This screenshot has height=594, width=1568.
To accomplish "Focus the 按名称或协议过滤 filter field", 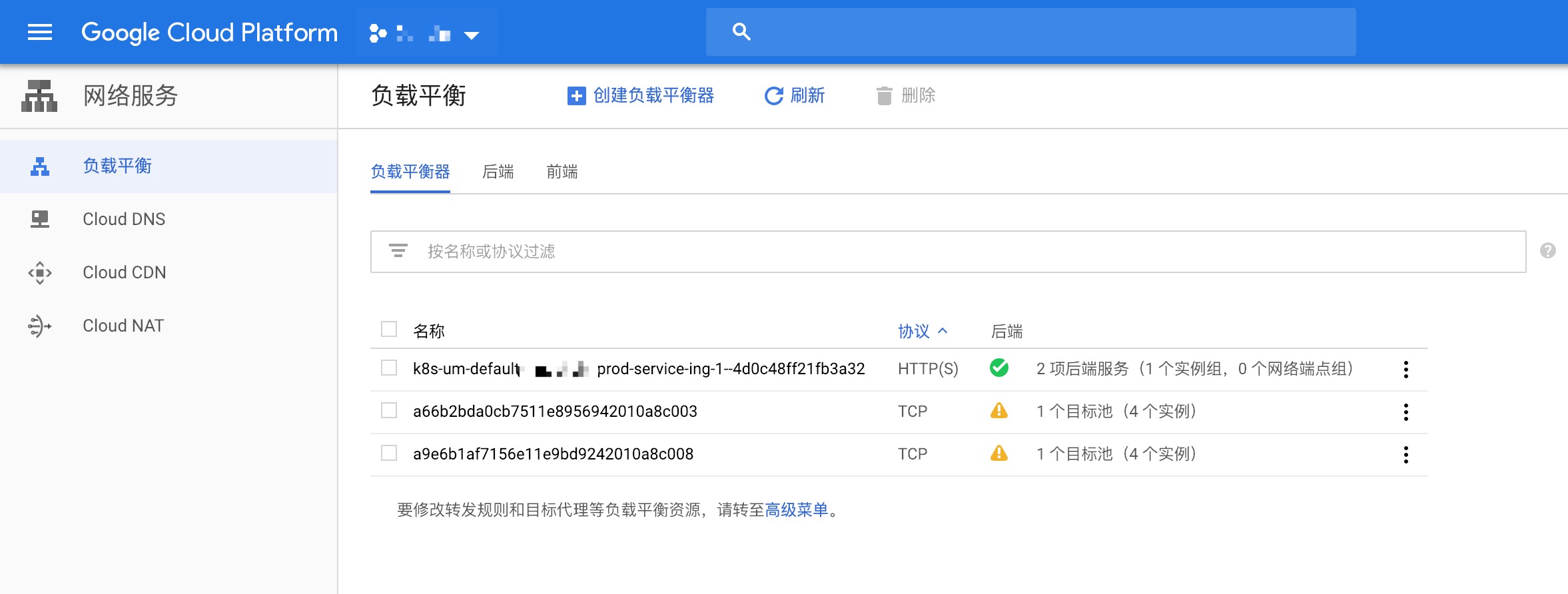I will coord(949,252).
